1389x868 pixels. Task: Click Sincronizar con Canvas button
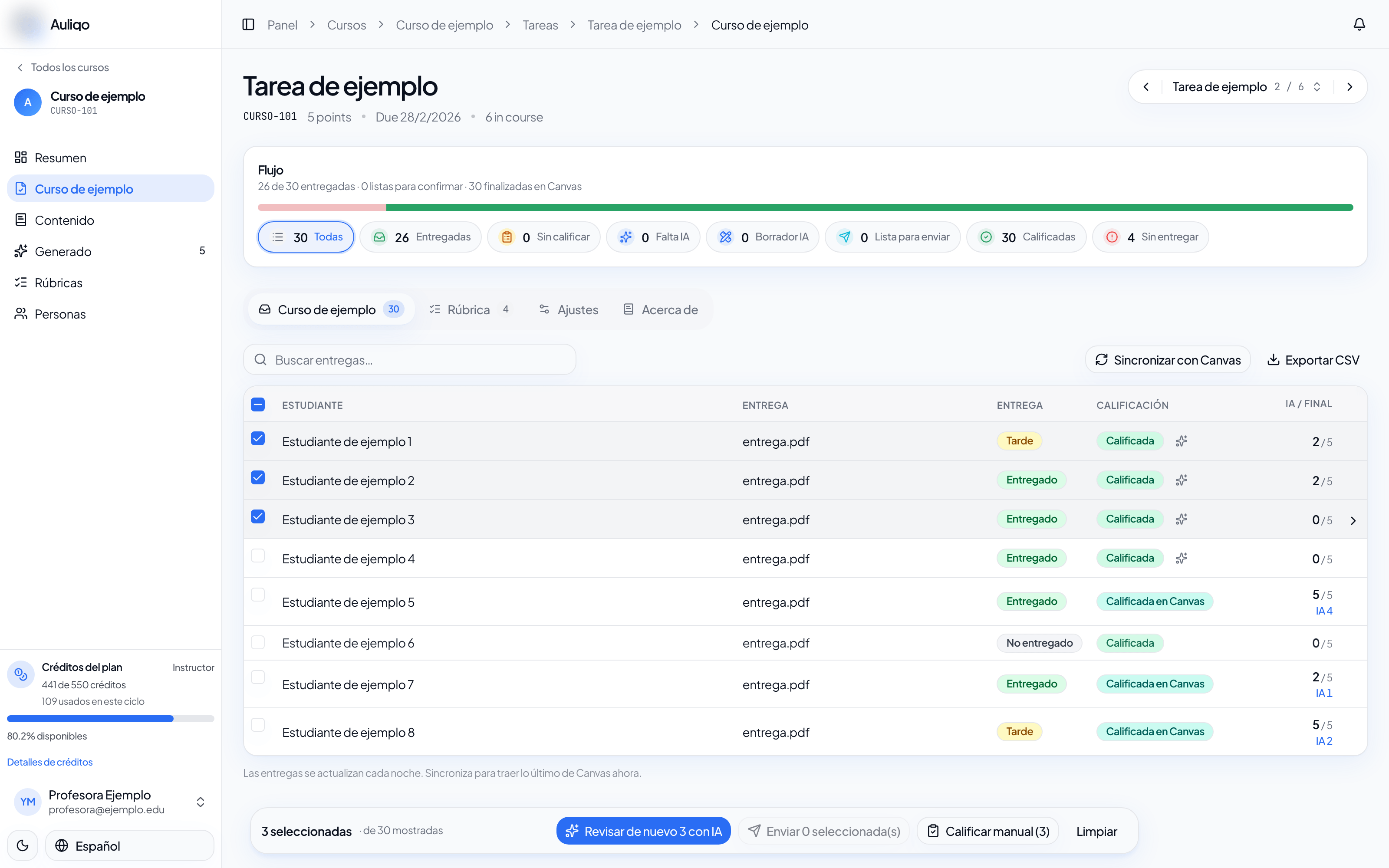[x=1168, y=360]
